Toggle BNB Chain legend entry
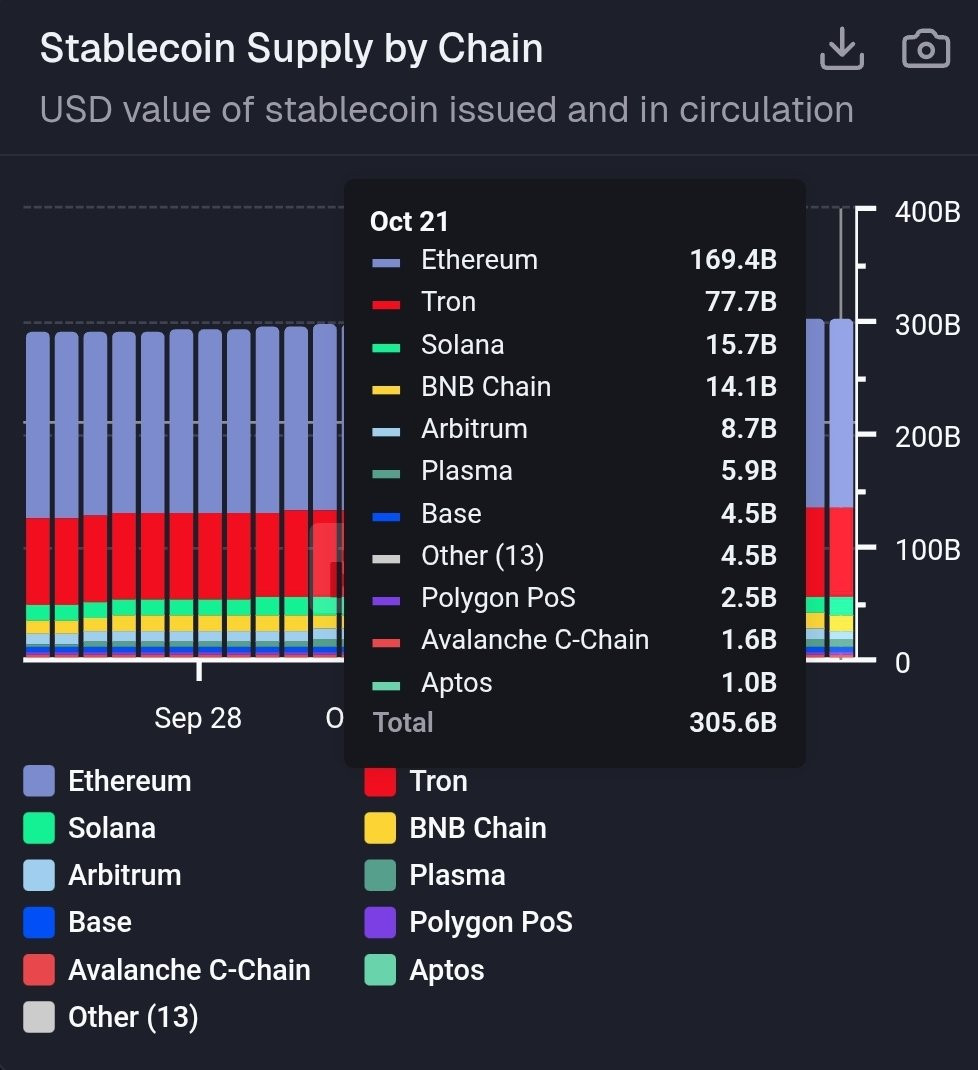The image size is (978, 1070). tap(455, 828)
